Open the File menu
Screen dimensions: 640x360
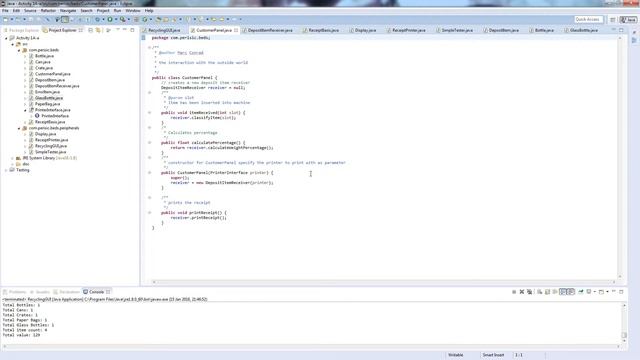5,11
